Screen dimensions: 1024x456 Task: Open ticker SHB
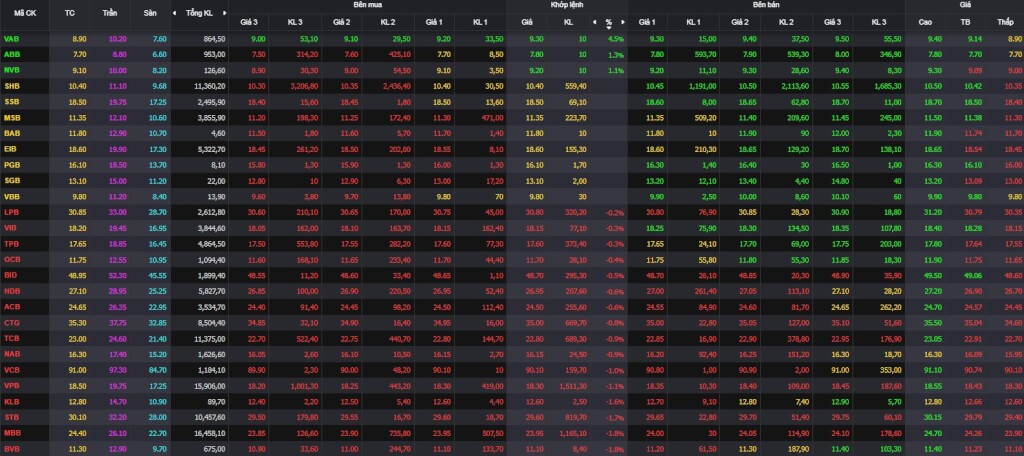click(x=12, y=86)
